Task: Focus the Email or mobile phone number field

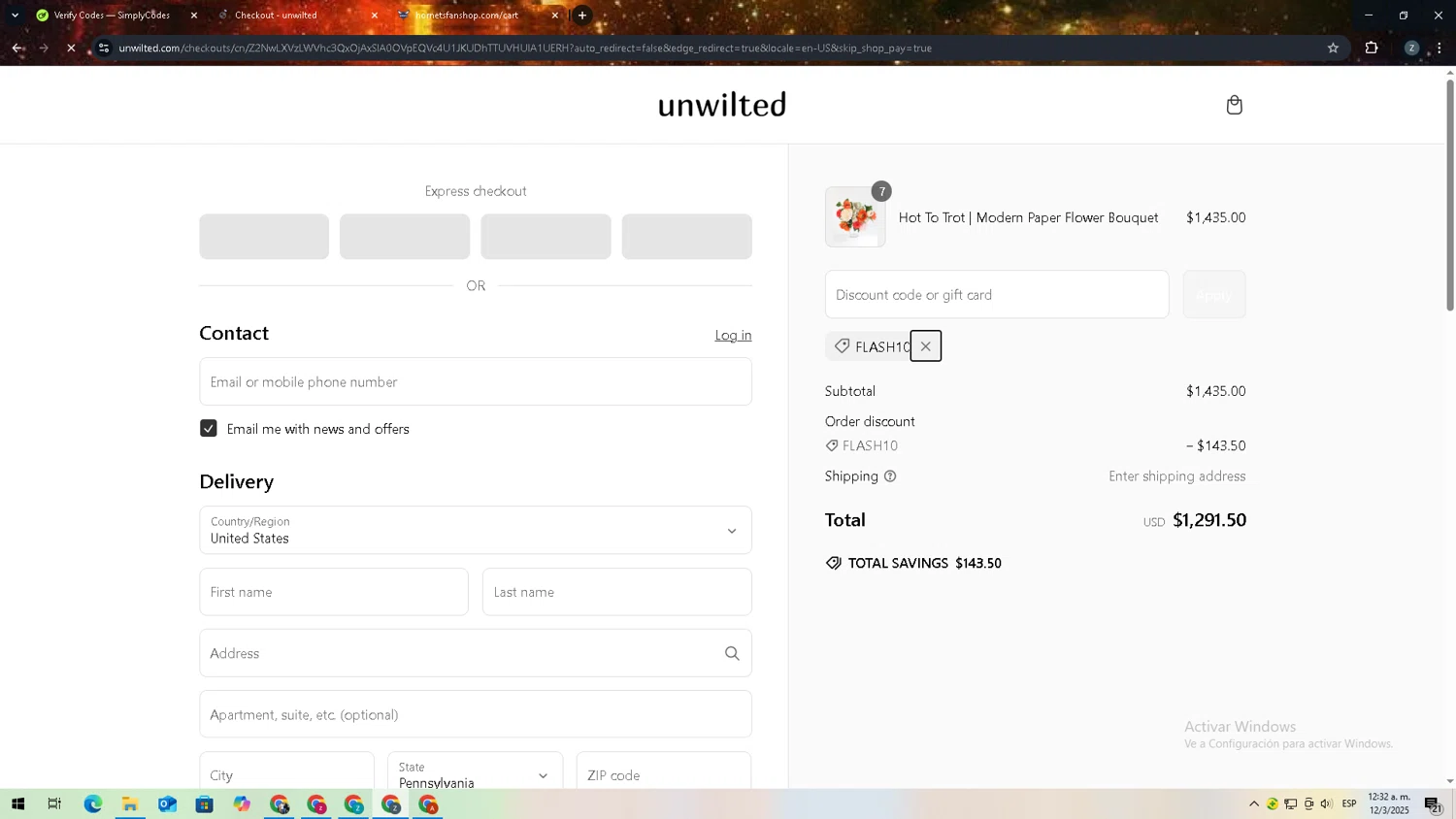Action: (476, 382)
